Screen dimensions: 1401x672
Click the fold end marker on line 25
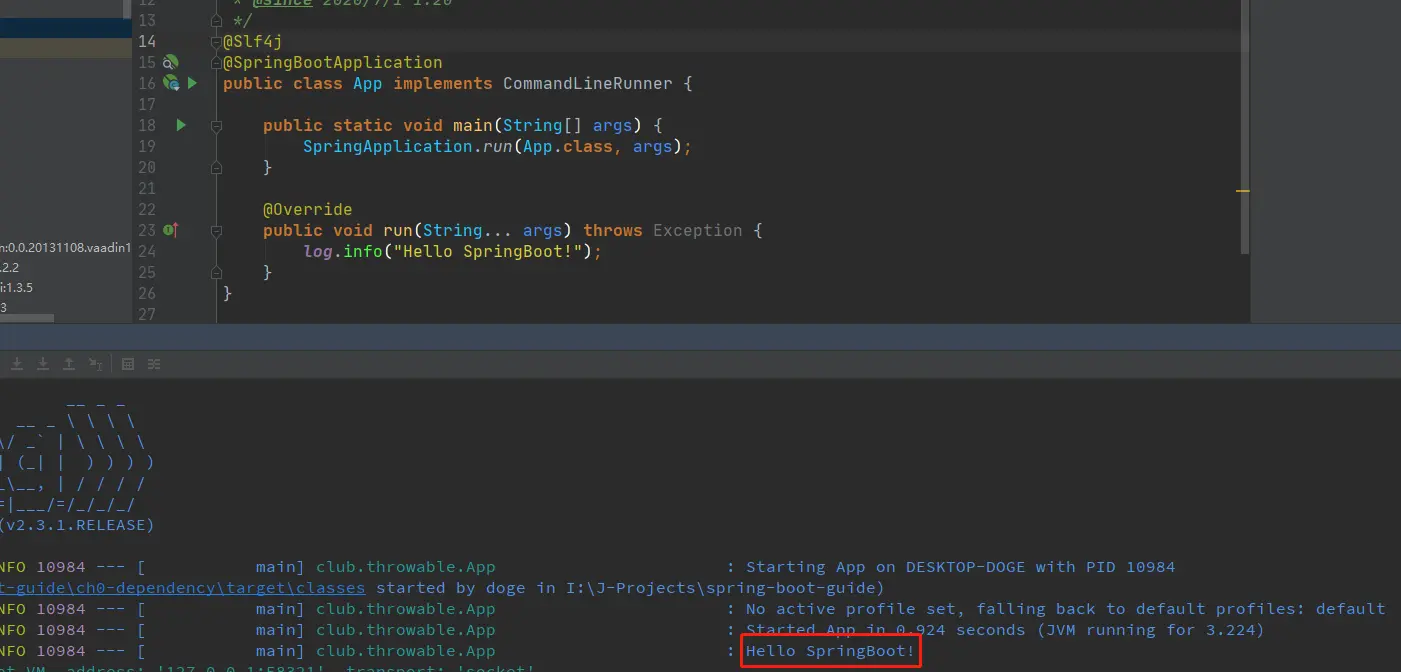tap(216, 272)
